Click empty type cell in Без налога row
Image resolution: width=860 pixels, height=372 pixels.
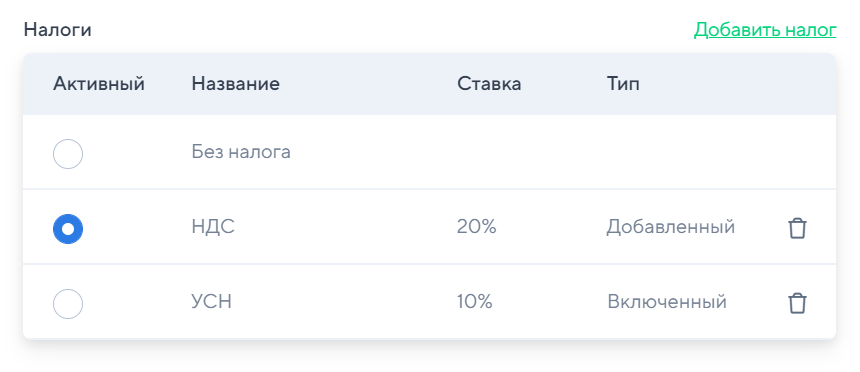point(680,152)
